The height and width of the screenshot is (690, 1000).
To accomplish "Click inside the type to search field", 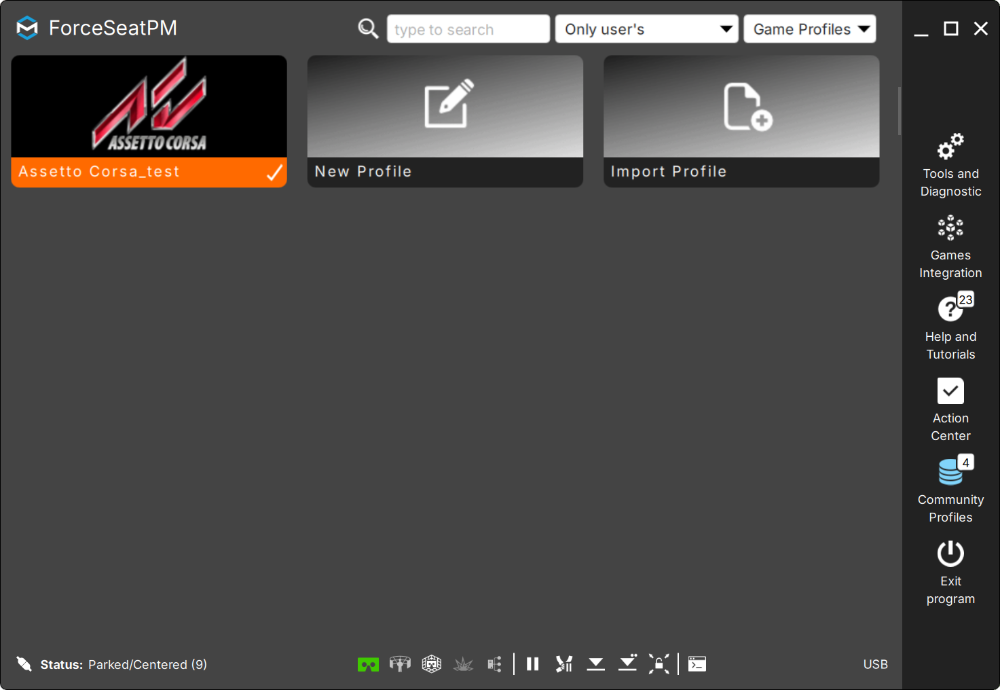I will (x=468, y=29).
